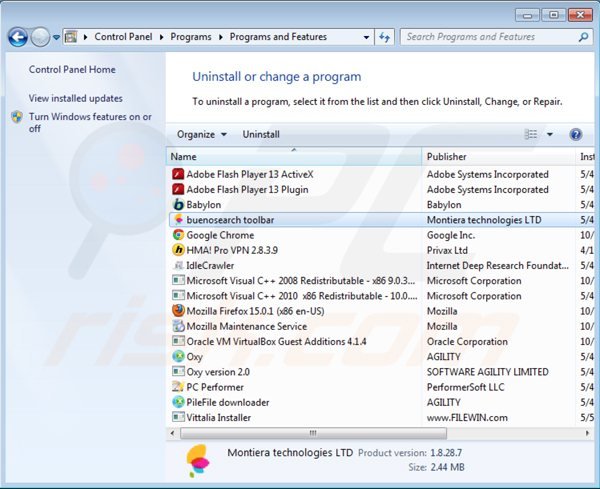This screenshot has width=600, height=489.
Task: Click Oracle Corporation publisher cell
Action: pyautogui.click(x=467, y=341)
